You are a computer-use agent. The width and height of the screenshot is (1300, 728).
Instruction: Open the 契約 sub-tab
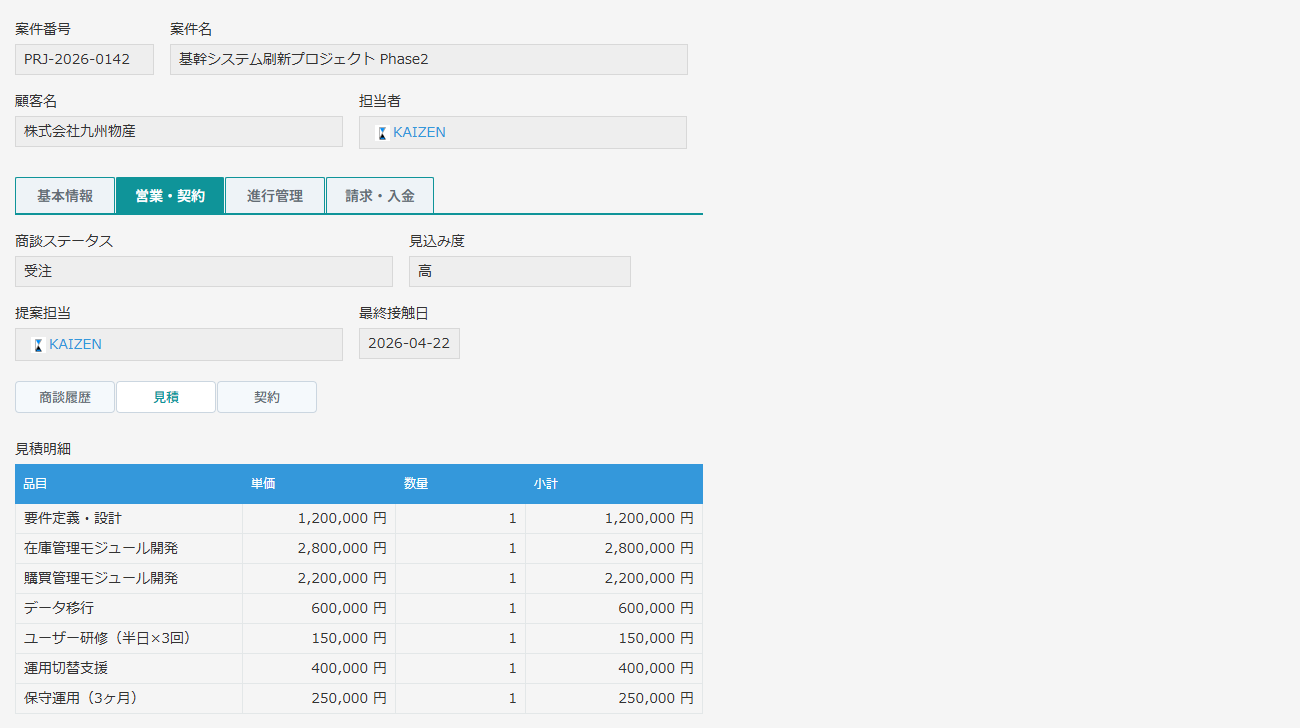coord(267,397)
